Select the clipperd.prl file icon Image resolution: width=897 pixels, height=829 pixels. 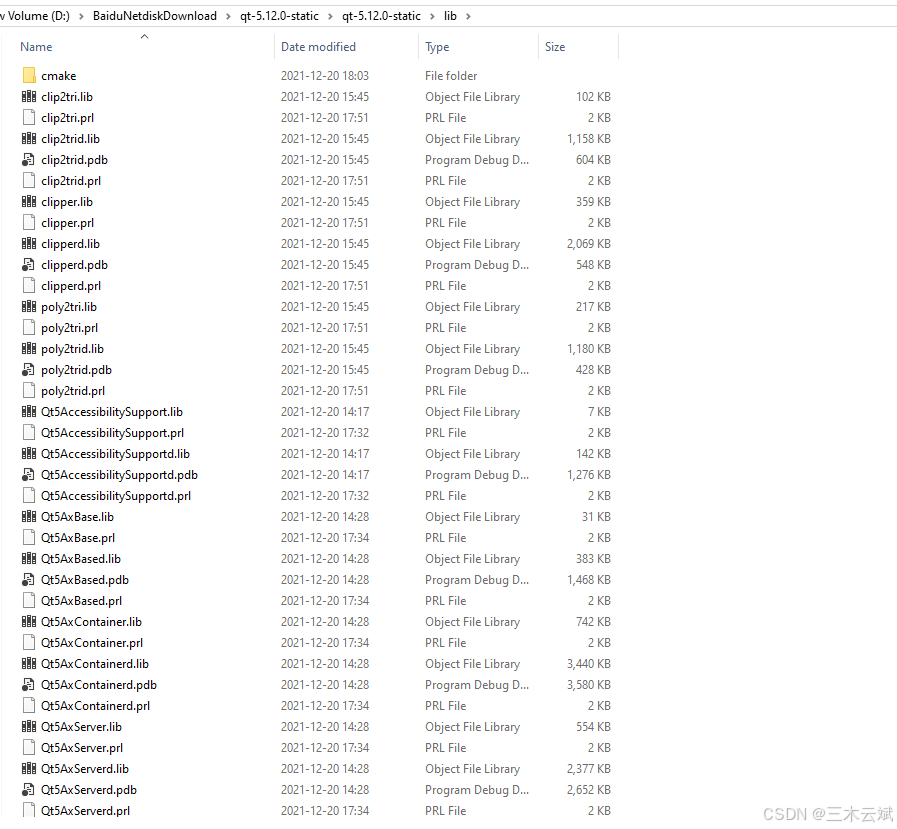[29, 285]
